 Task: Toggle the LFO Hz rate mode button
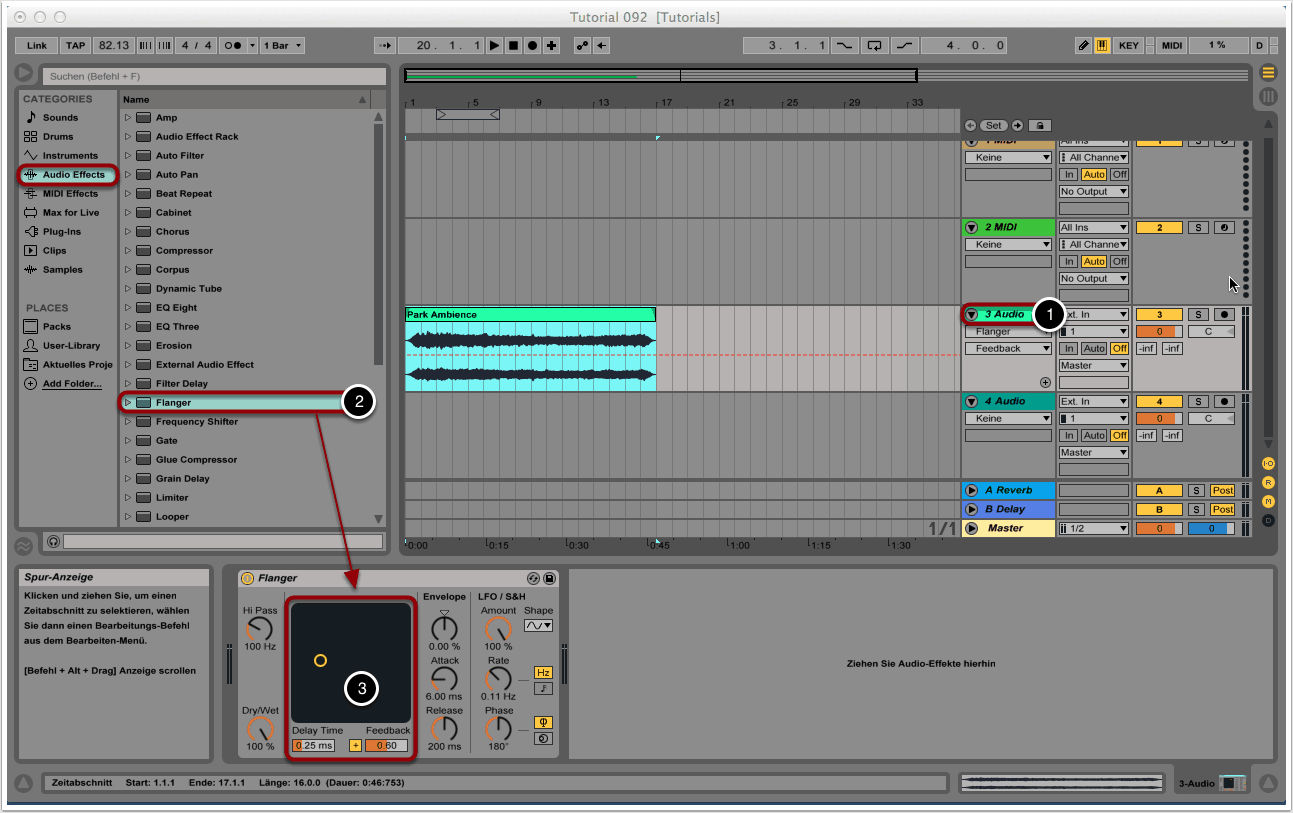click(x=543, y=672)
